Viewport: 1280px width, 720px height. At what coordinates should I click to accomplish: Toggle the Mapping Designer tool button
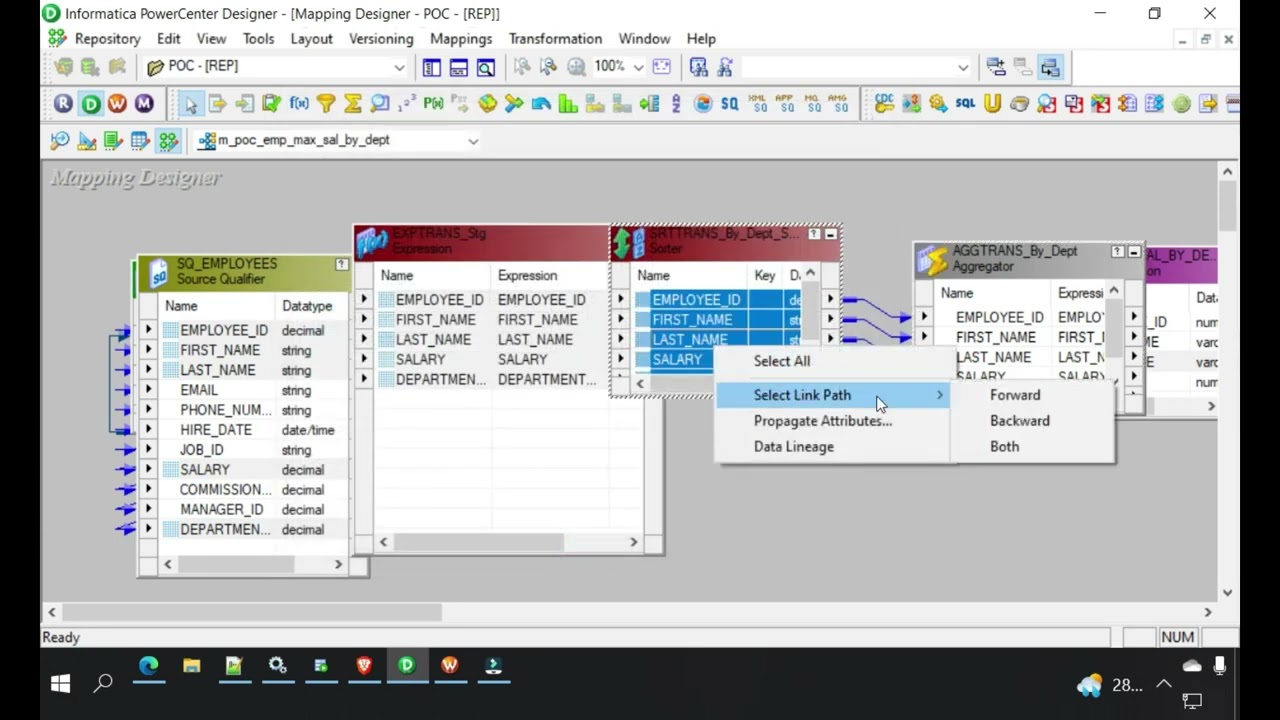click(167, 141)
